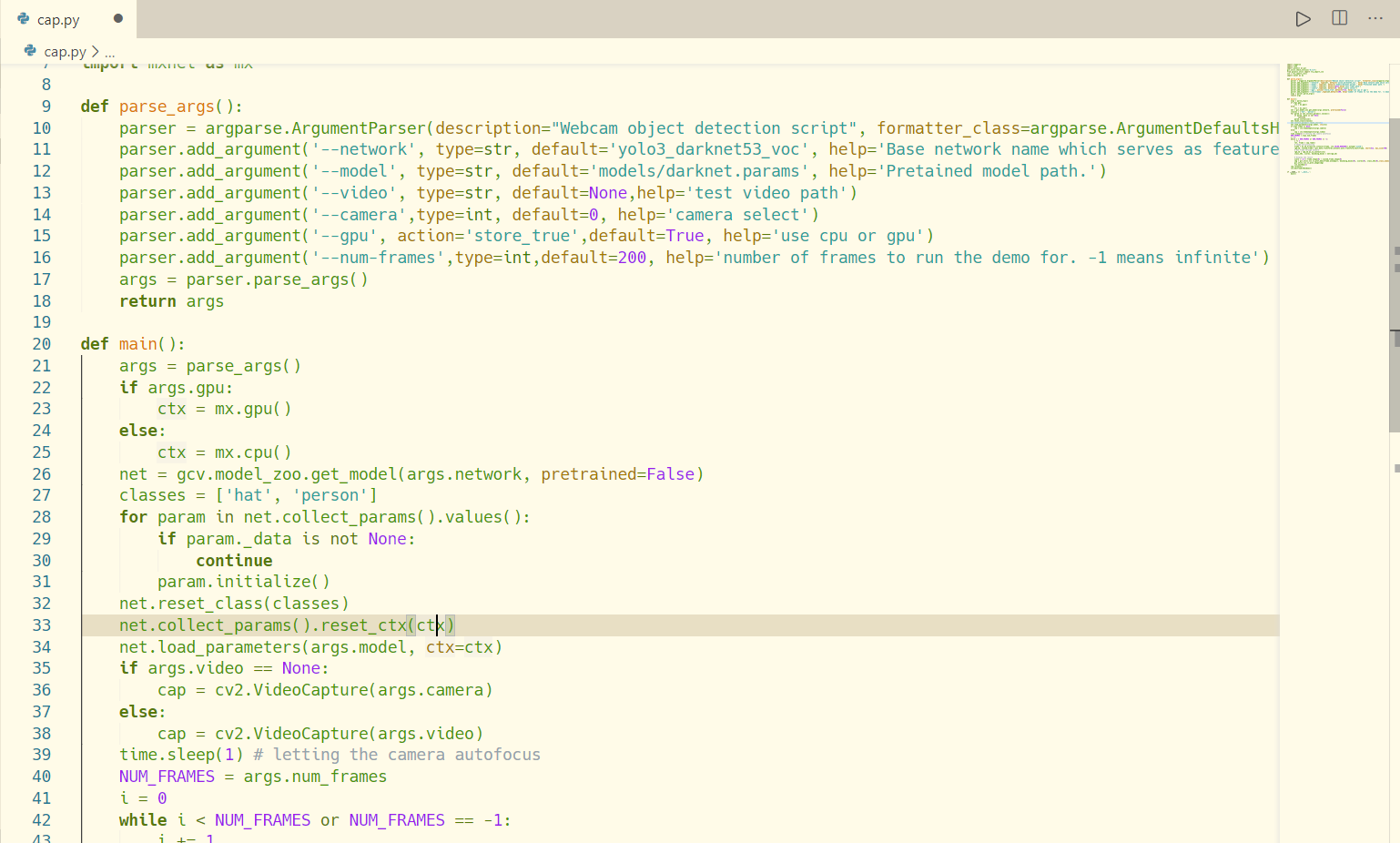Viewport: 1400px width, 843px height.
Task: Click classes list with 'hat', 'person'
Action: (249, 495)
